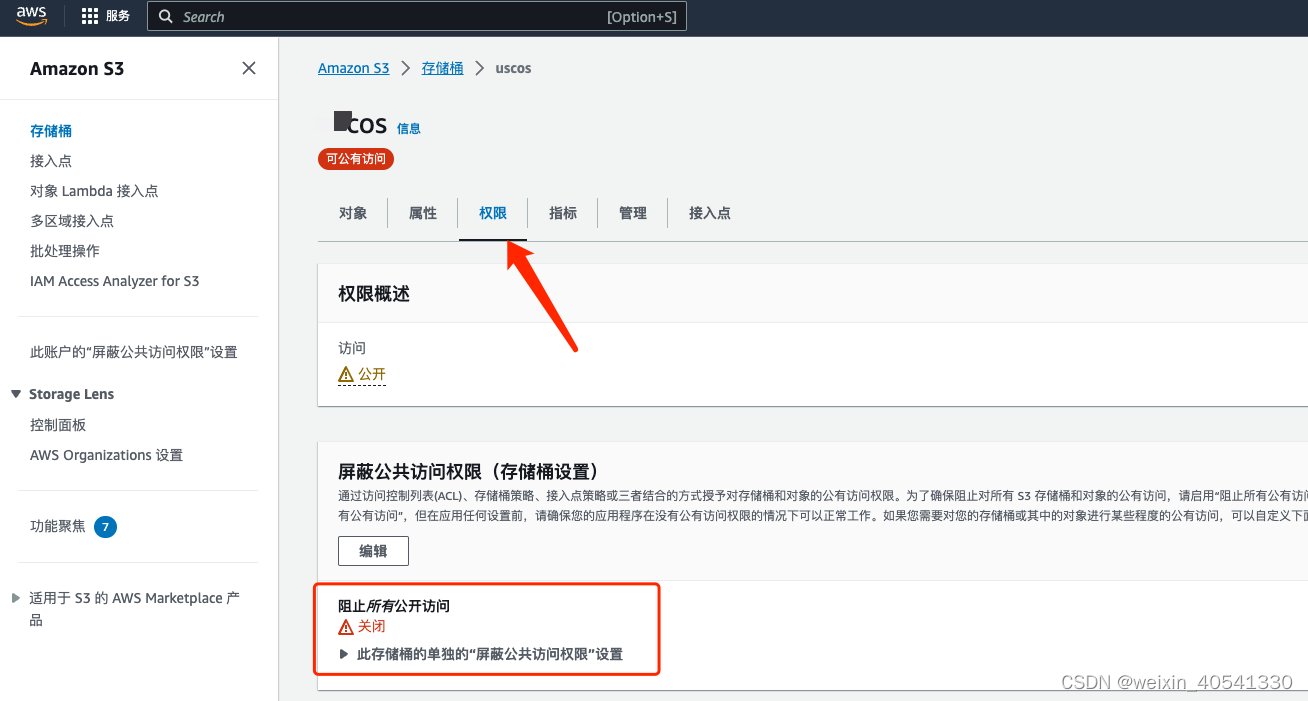1308x701 pixels.
Task: Open 存储桶 in the sidebar
Action: [51, 131]
